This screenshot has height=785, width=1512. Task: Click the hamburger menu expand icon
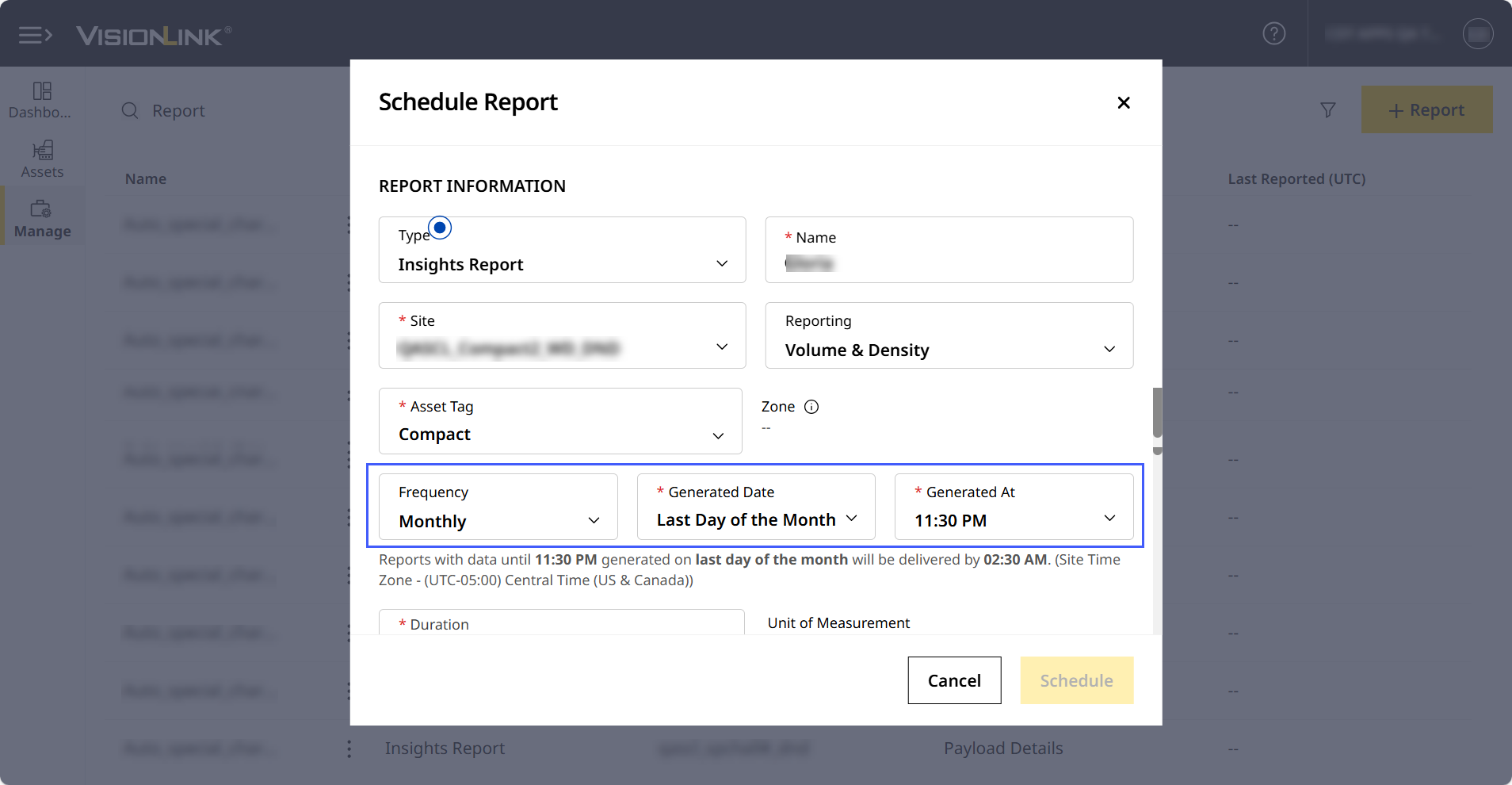tap(35, 35)
